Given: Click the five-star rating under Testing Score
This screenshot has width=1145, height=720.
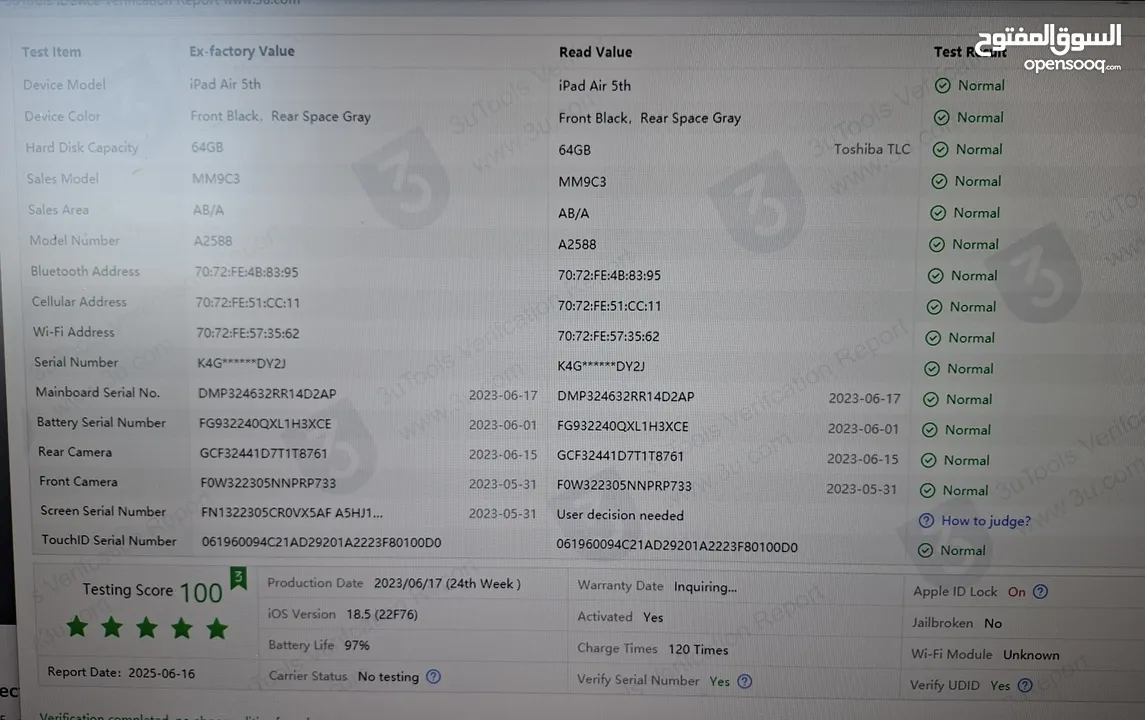Looking at the screenshot, I should pyautogui.click(x=147, y=627).
